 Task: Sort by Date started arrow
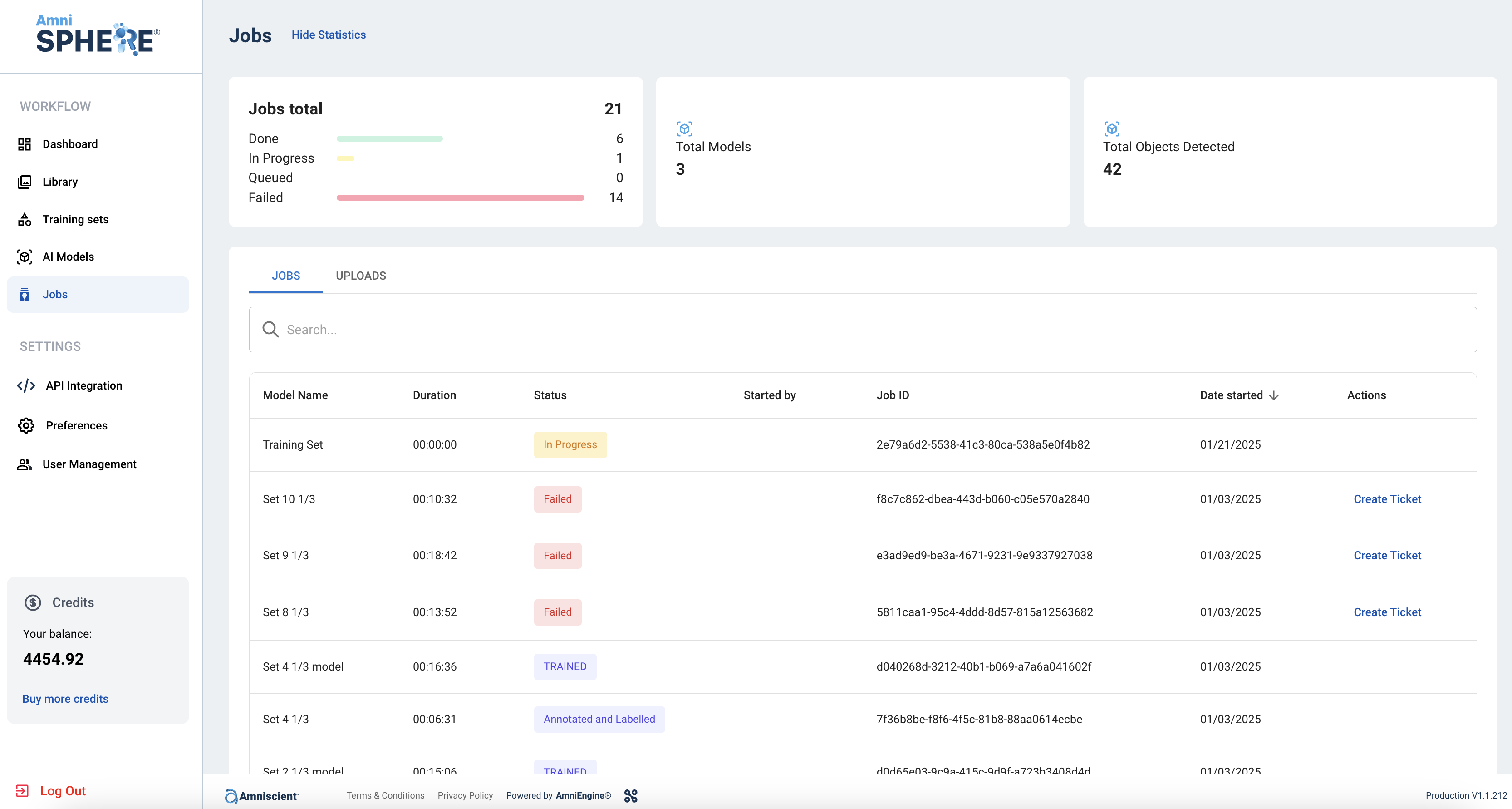tap(1274, 396)
